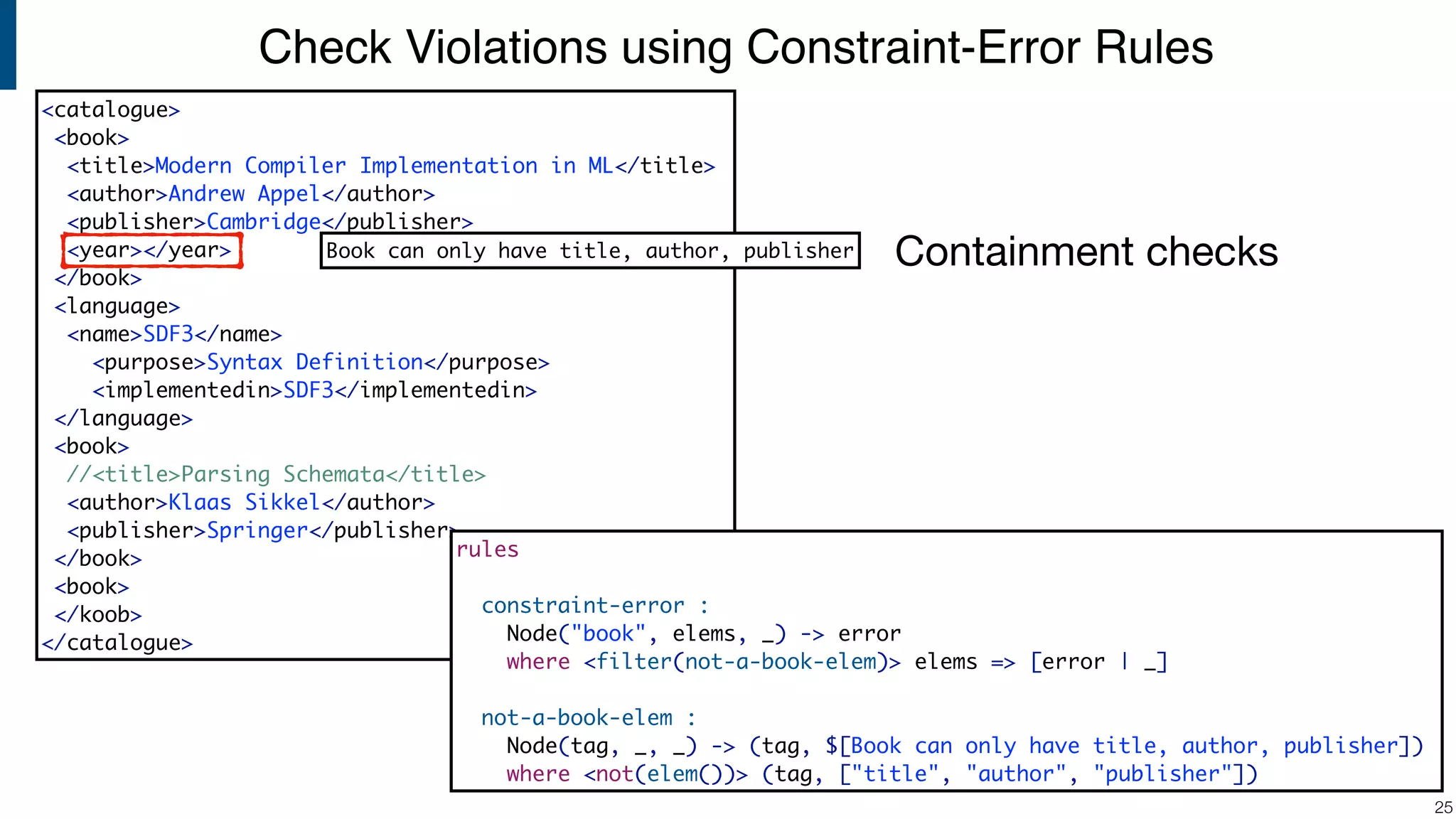Click the slide title 'Check Violations using Constraint-Error Rules'

[736, 48]
